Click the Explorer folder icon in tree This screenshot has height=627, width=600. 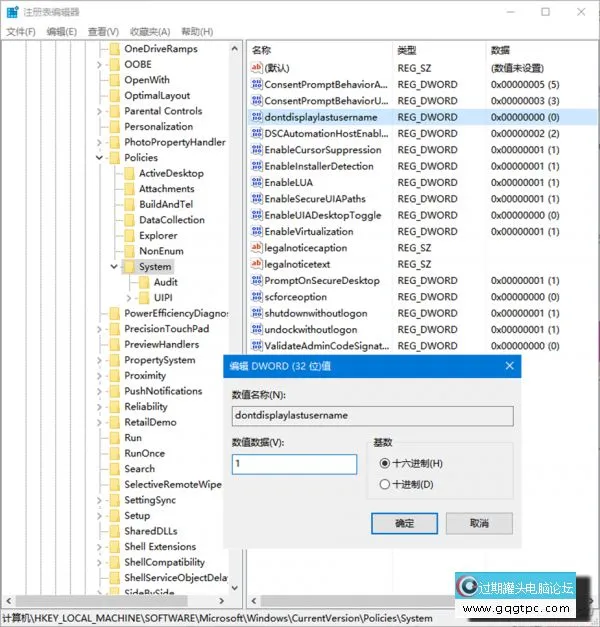(x=129, y=236)
